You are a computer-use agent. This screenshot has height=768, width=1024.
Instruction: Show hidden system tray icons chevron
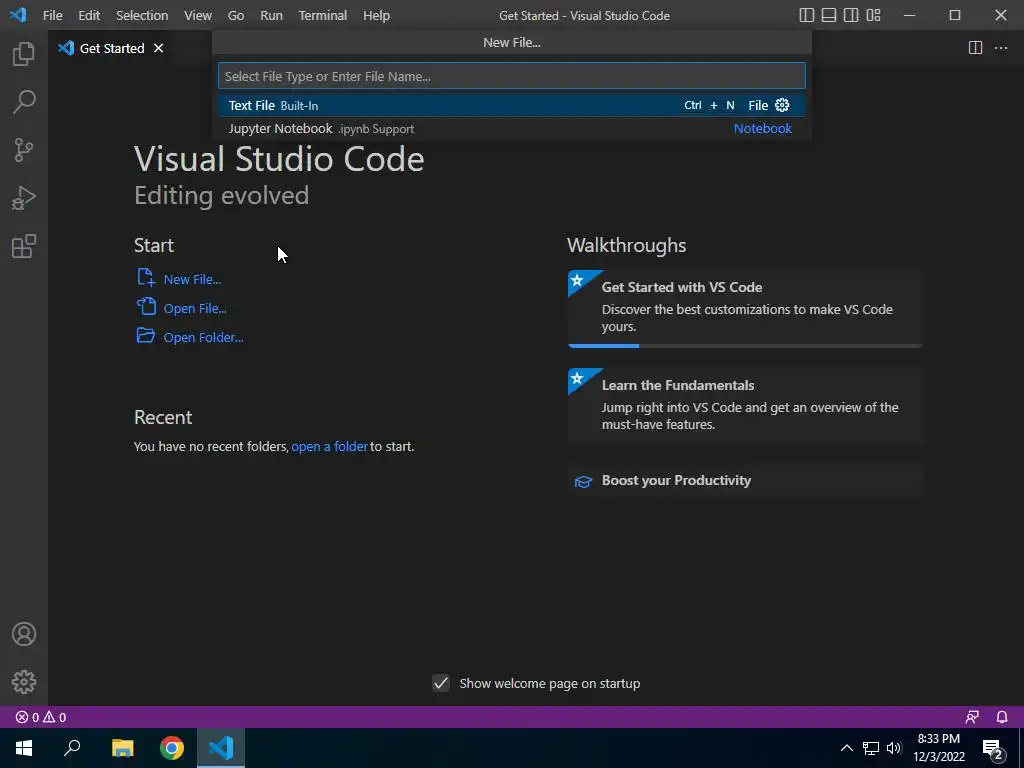846,748
